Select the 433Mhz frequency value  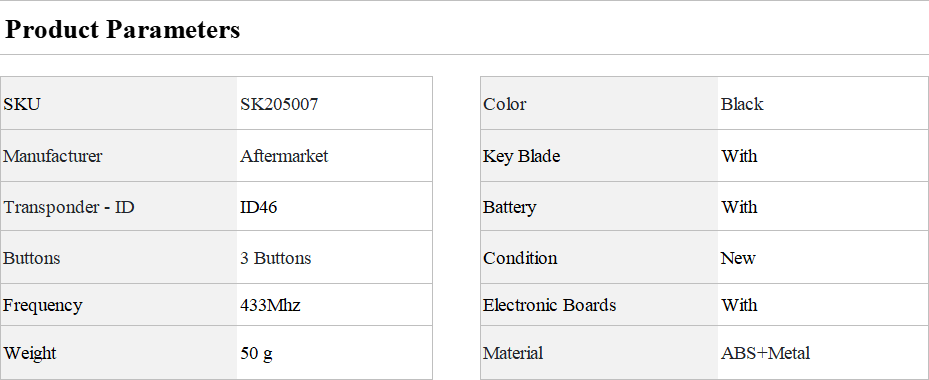tap(270, 305)
